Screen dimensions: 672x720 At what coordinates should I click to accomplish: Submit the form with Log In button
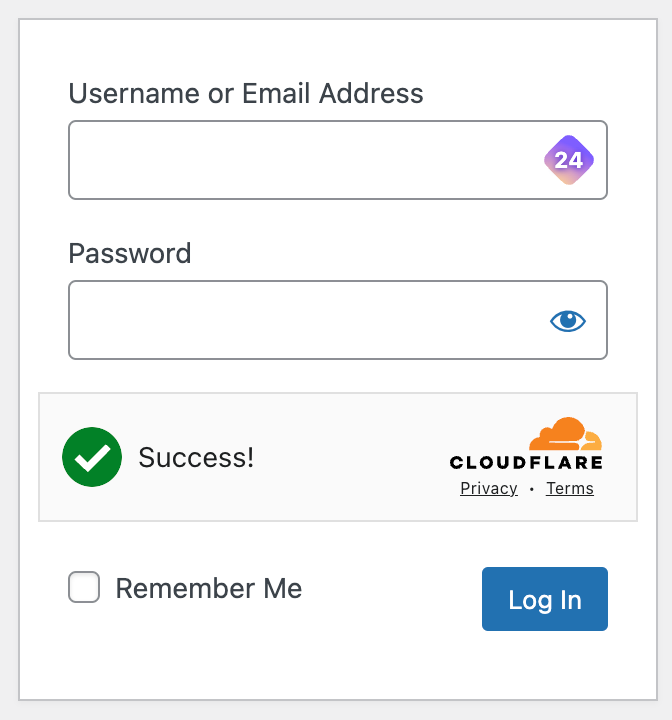pyautogui.click(x=545, y=599)
